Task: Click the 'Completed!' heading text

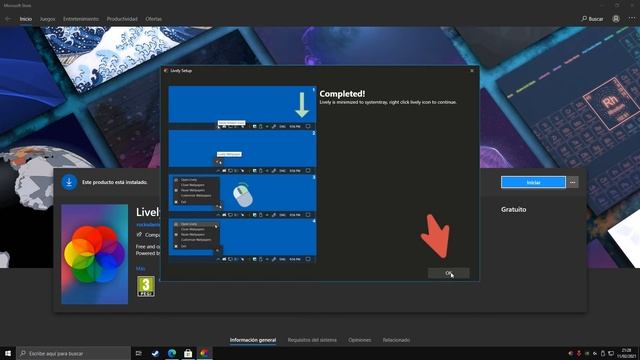Action: pos(342,94)
